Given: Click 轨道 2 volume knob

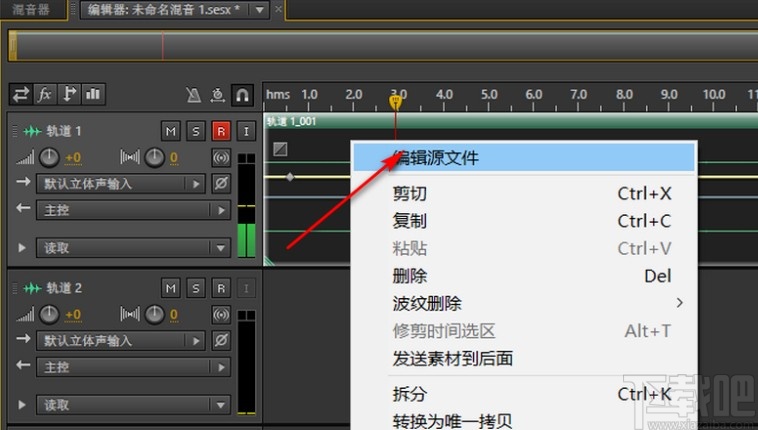Looking at the screenshot, I should pyautogui.click(x=49, y=315).
